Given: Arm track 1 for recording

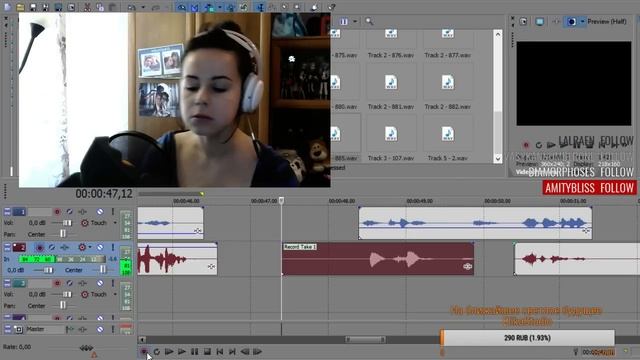Looking at the screenshot, I should (57, 211).
